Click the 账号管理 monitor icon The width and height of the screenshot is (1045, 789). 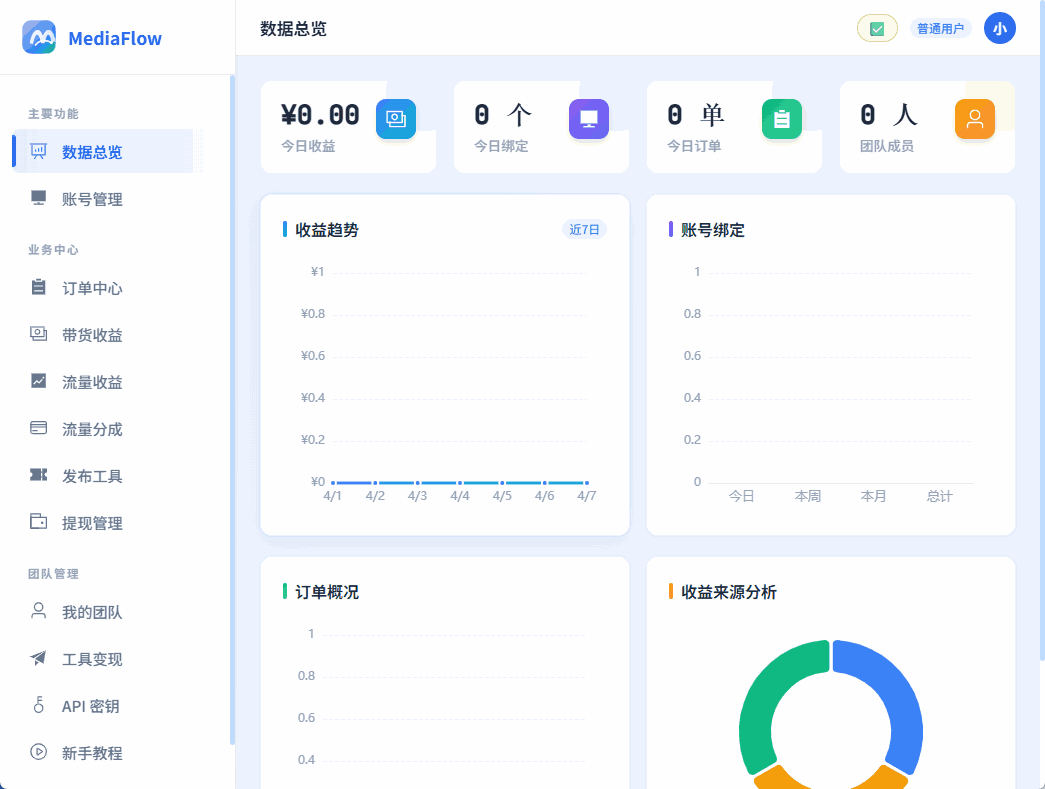point(38,198)
